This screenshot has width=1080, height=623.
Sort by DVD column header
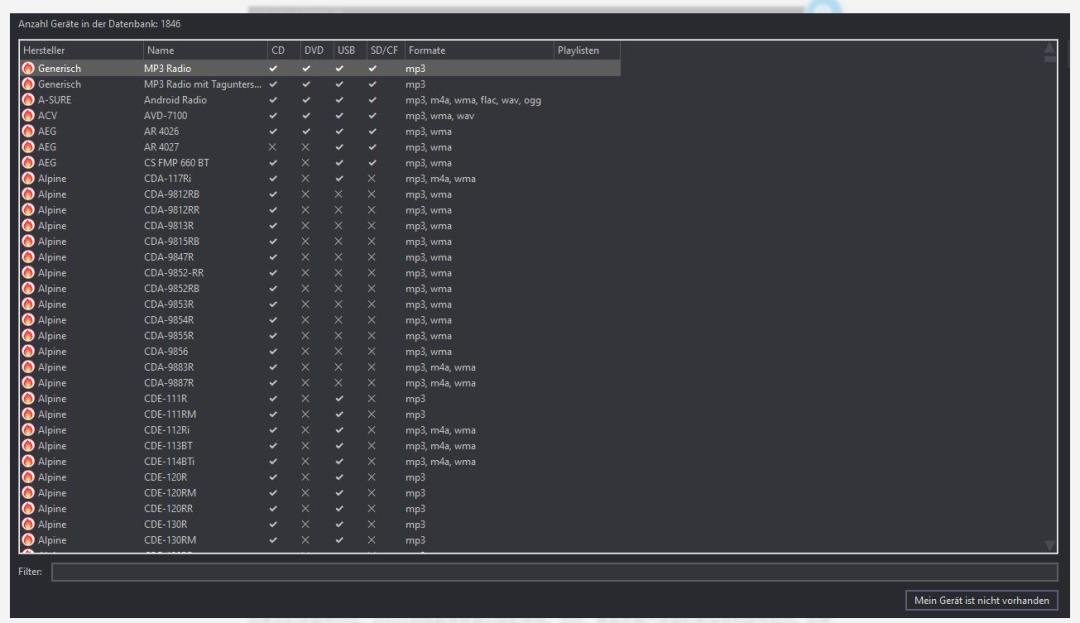click(317, 50)
